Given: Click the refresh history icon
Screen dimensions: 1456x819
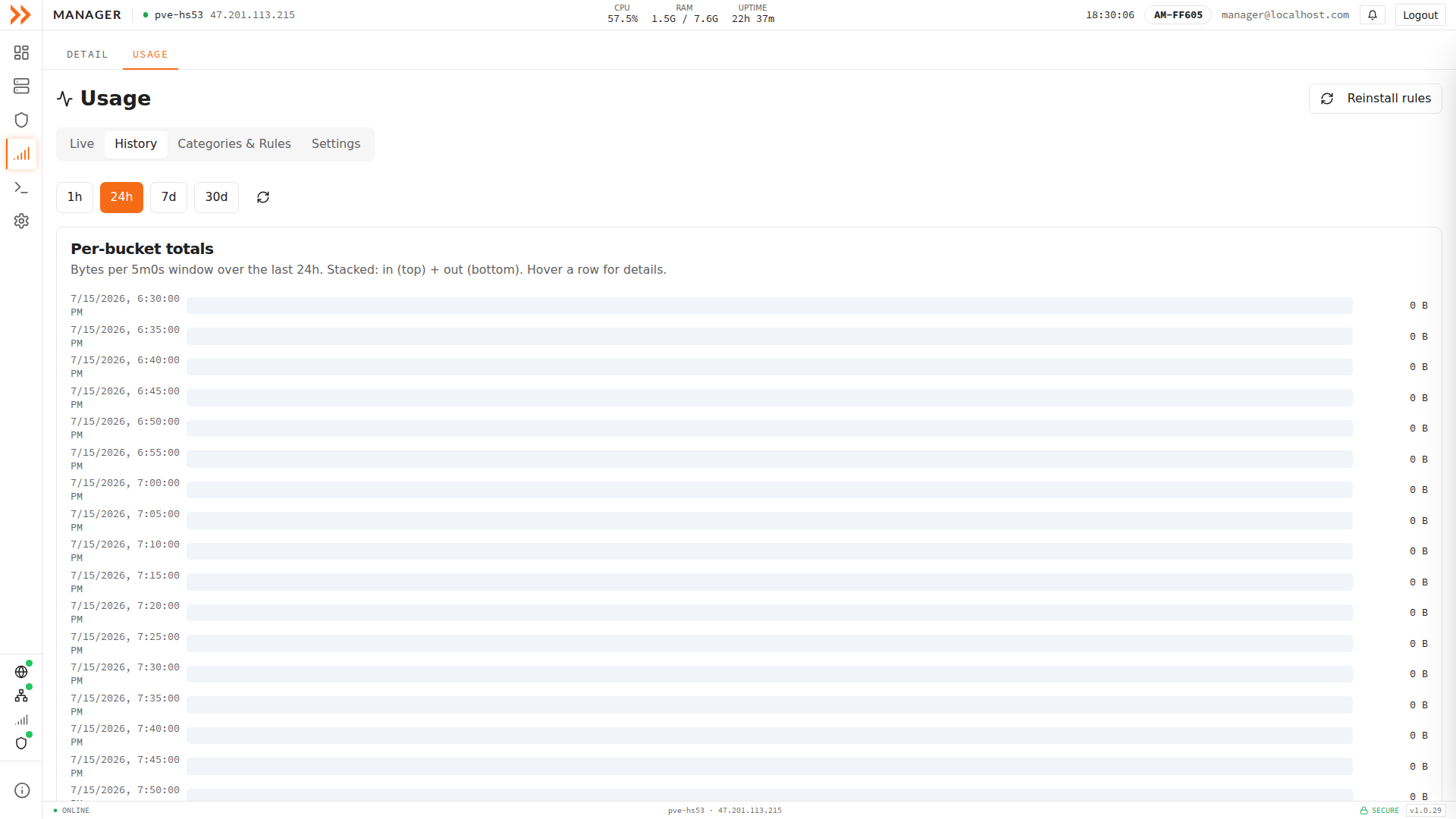Looking at the screenshot, I should point(263,197).
